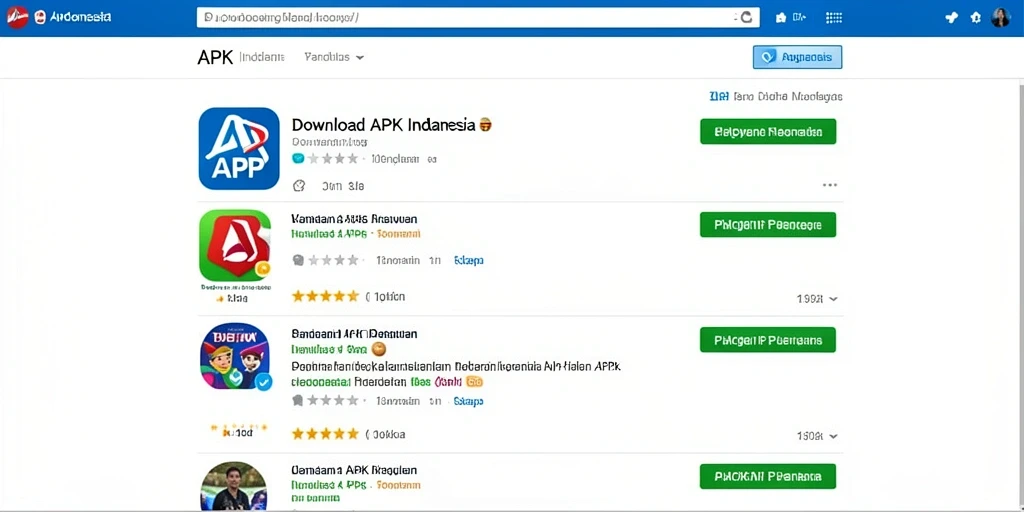Click the pin icon in the top bar
This screenshot has height=512, width=1024.
952,18
